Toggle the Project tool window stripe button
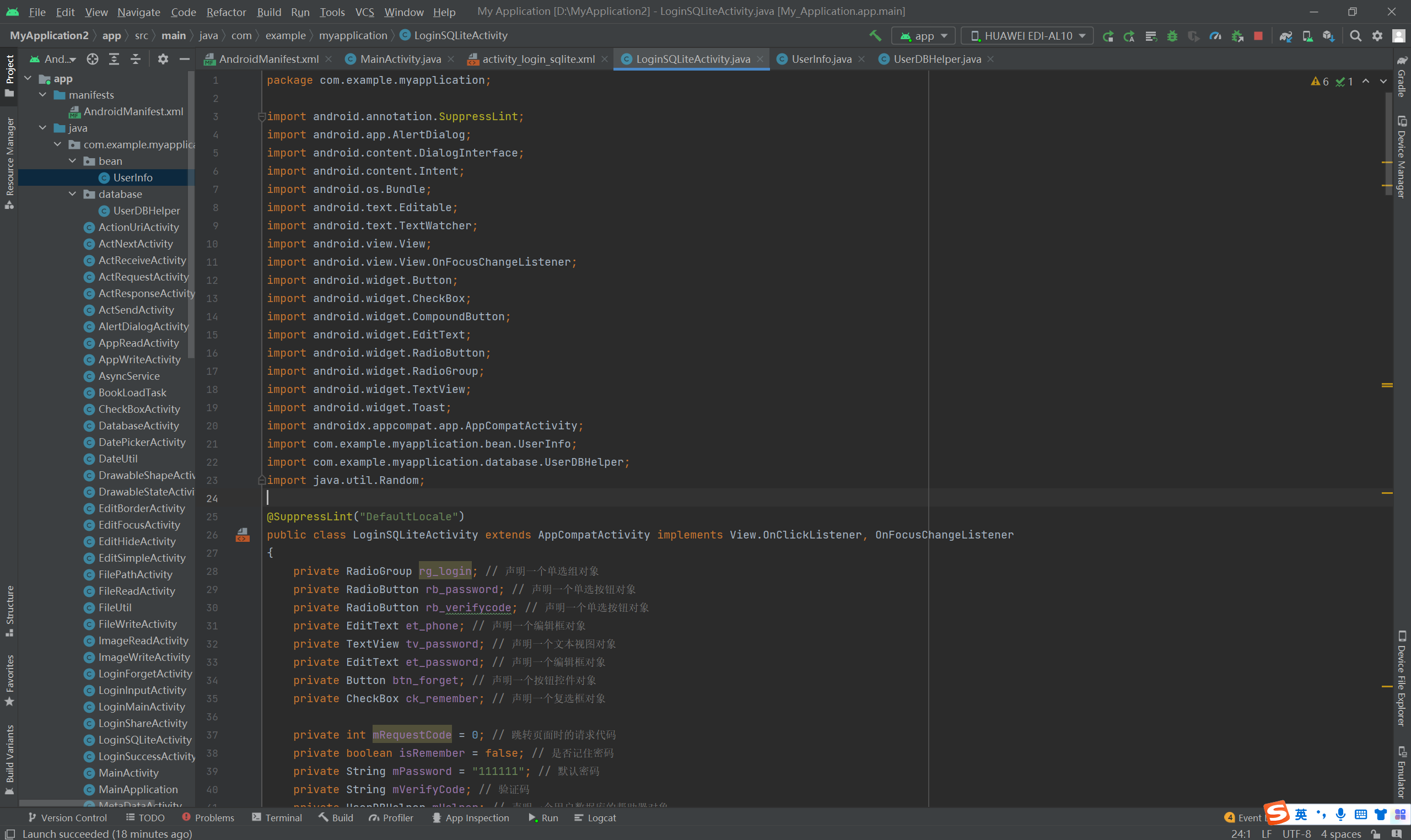Screen dimensions: 1411x840 click(9, 75)
